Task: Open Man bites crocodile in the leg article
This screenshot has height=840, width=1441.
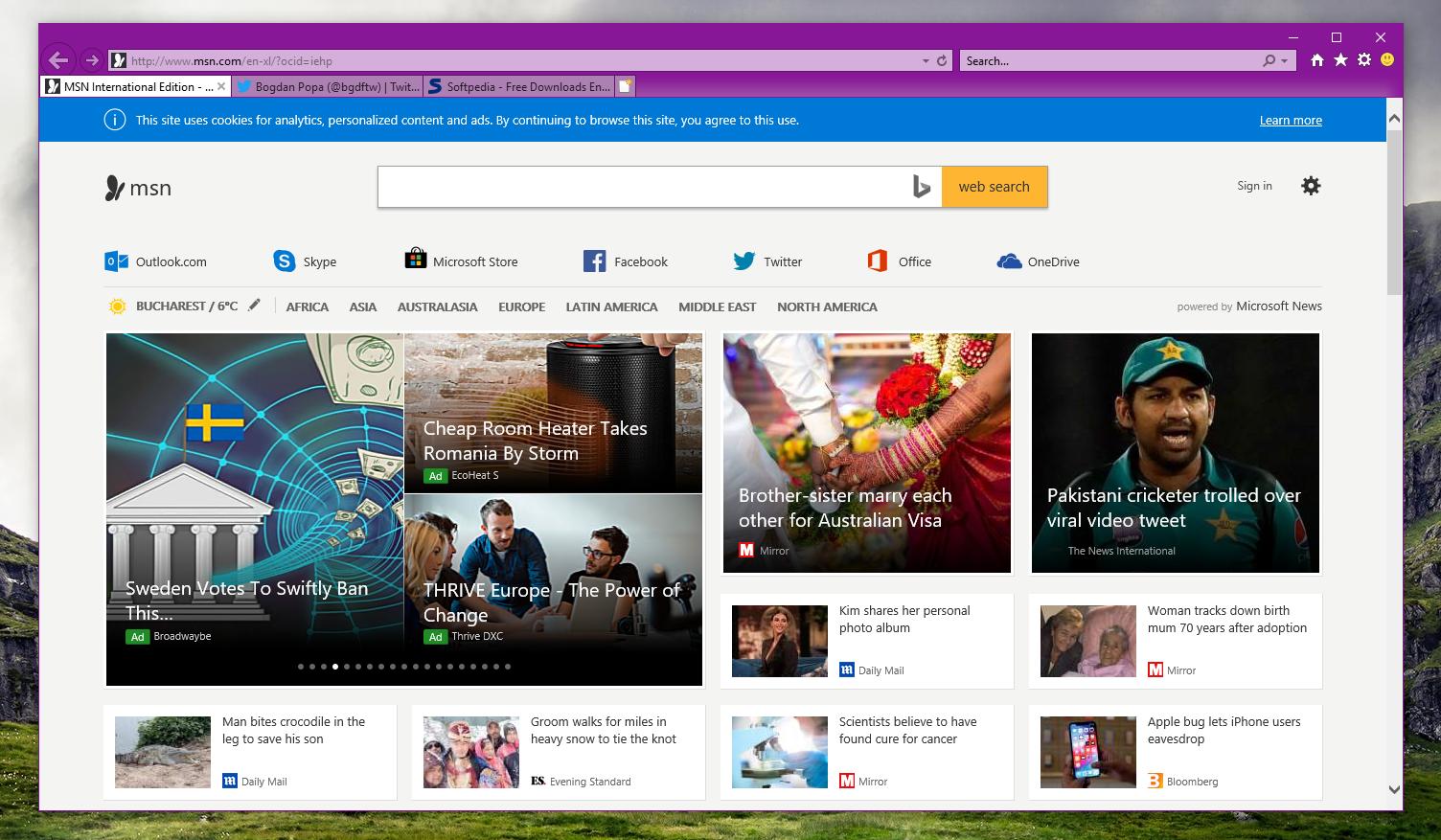Action: click(x=250, y=752)
